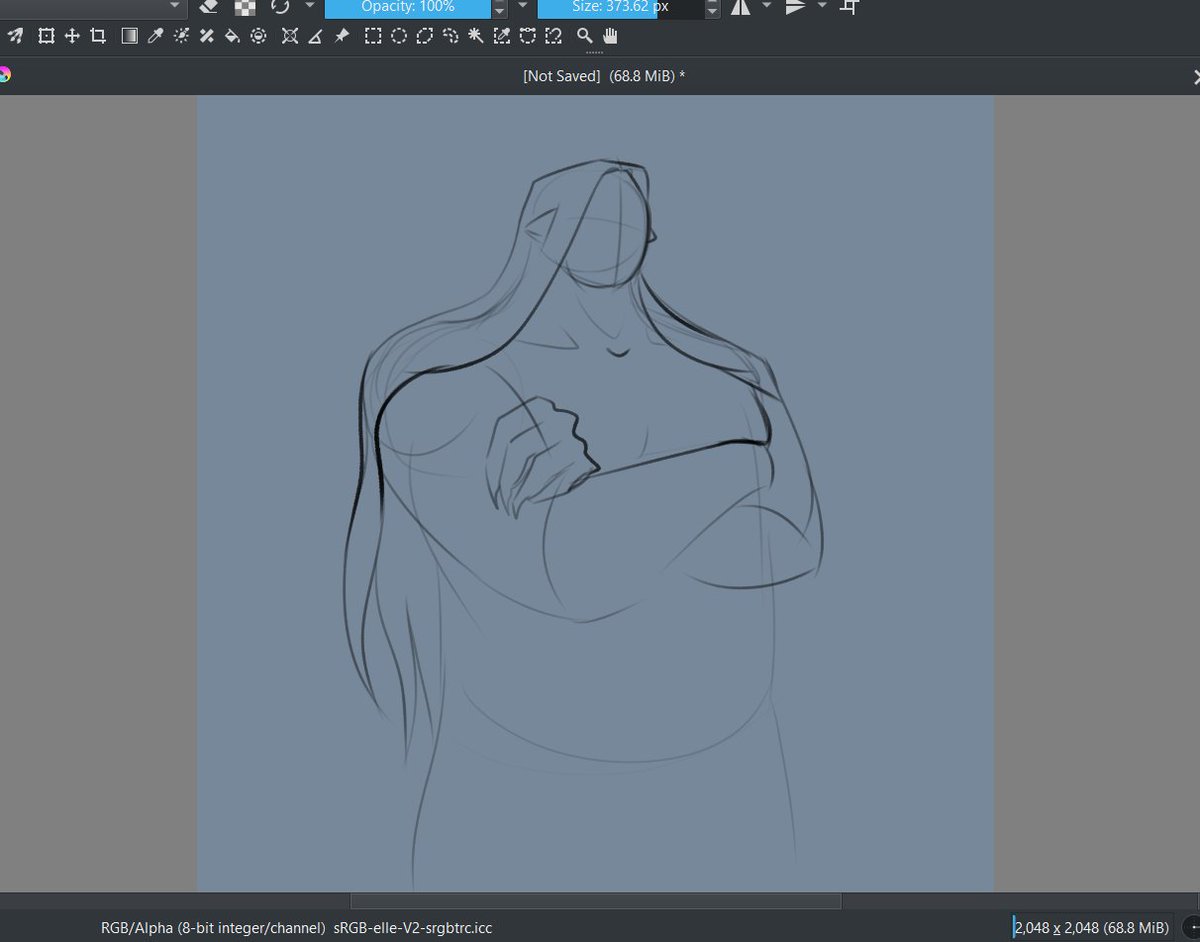Screen dimensions: 1200x942
Task: Toggle eraser mode
Action: [208, 7]
